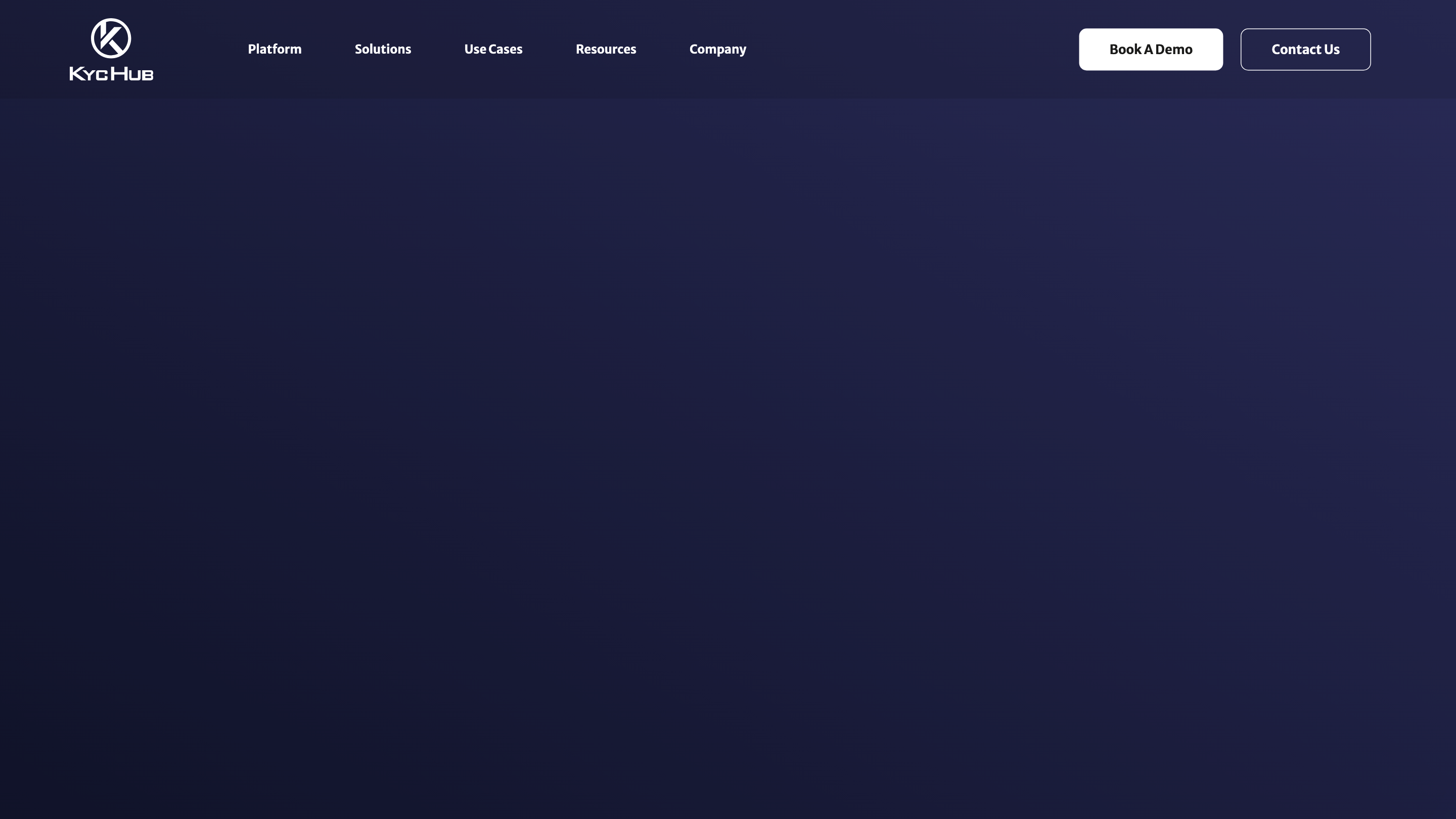Image resolution: width=1456 pixels, height=819 pixels.
Task: Expand the Use Cases navigation dropdown
Action: pyautogui.click(x=493, y=49)
